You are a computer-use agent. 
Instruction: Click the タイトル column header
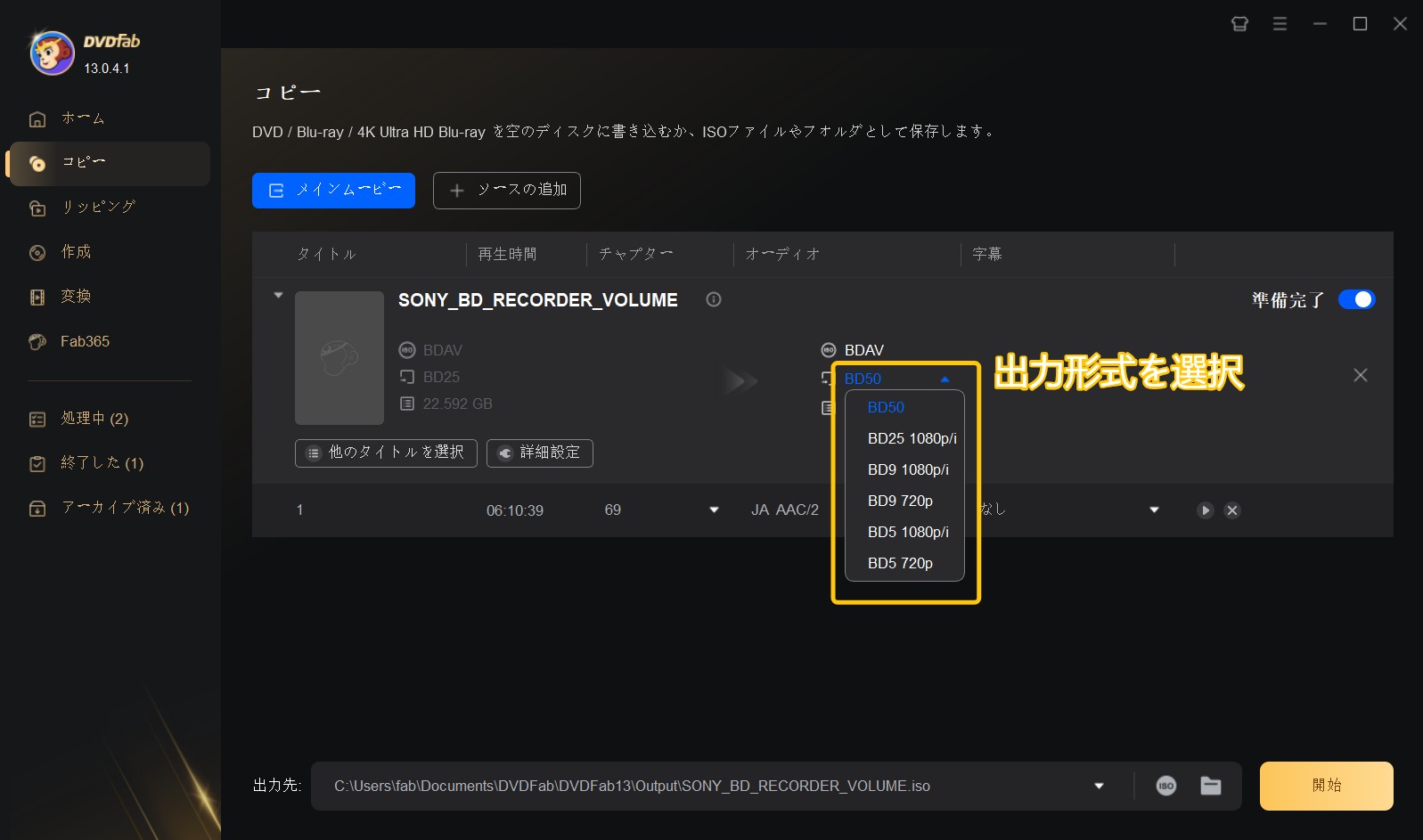coord(326,254)
